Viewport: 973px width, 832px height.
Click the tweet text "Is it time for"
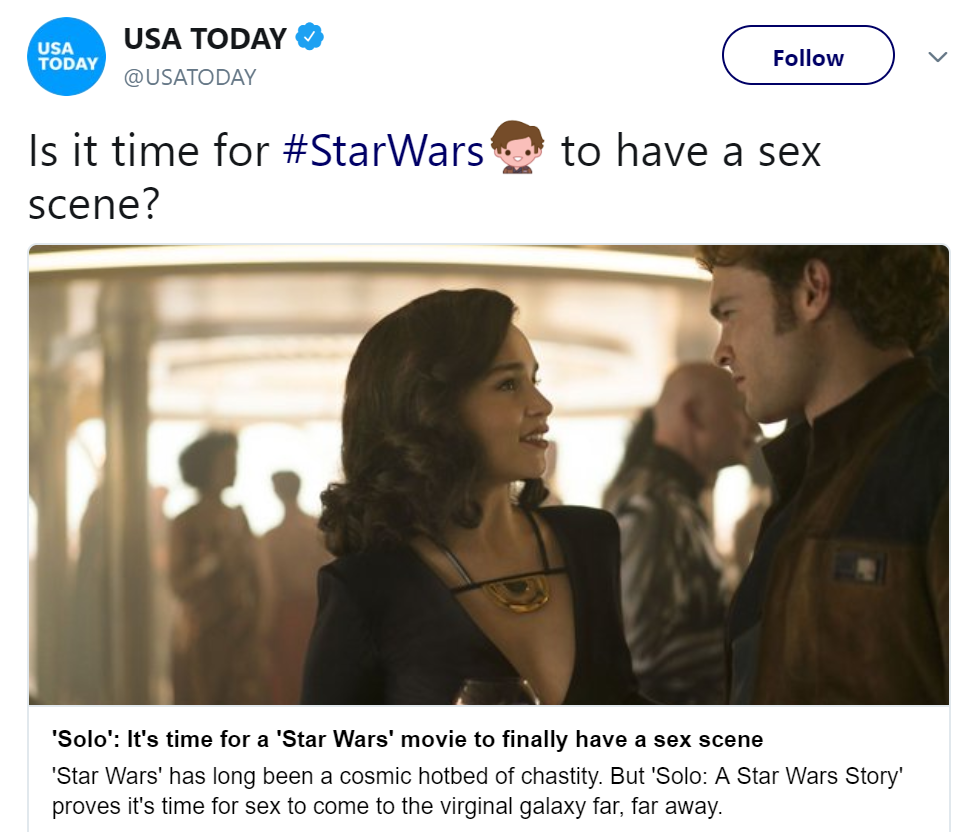pos(150,151)
